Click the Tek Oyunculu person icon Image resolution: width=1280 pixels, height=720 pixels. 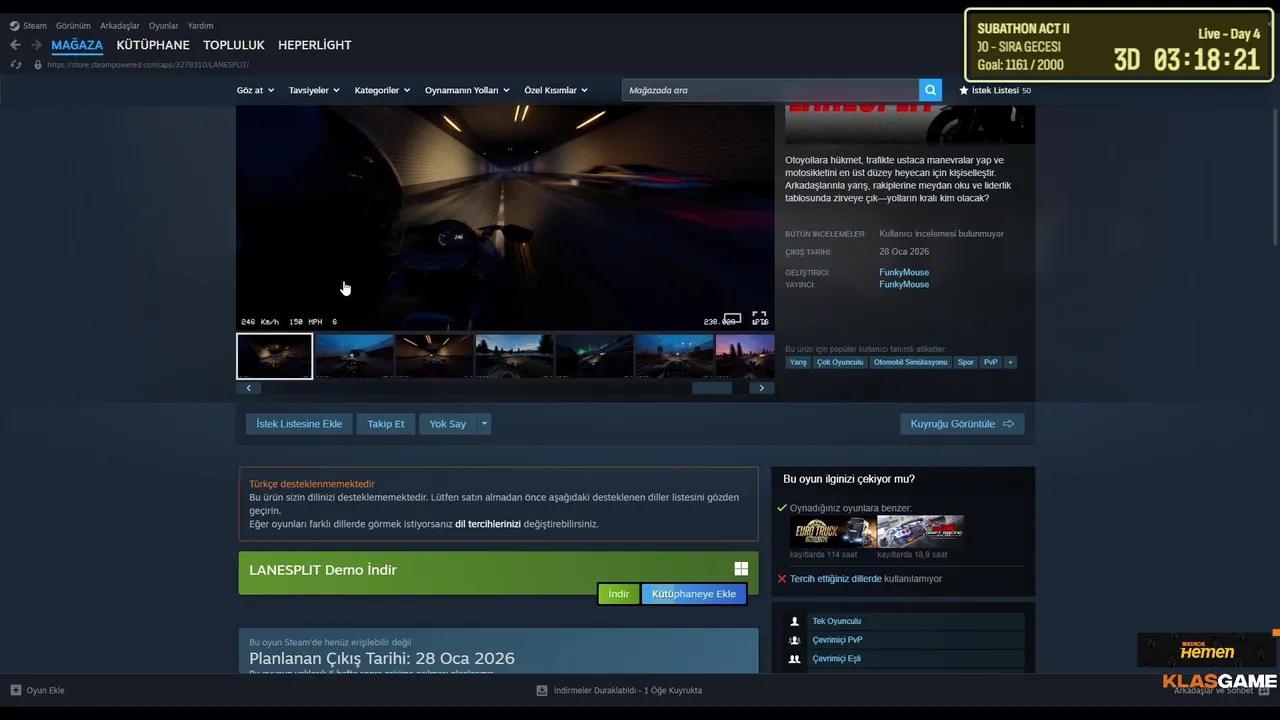pyautogui.click(x=795, y=621)
